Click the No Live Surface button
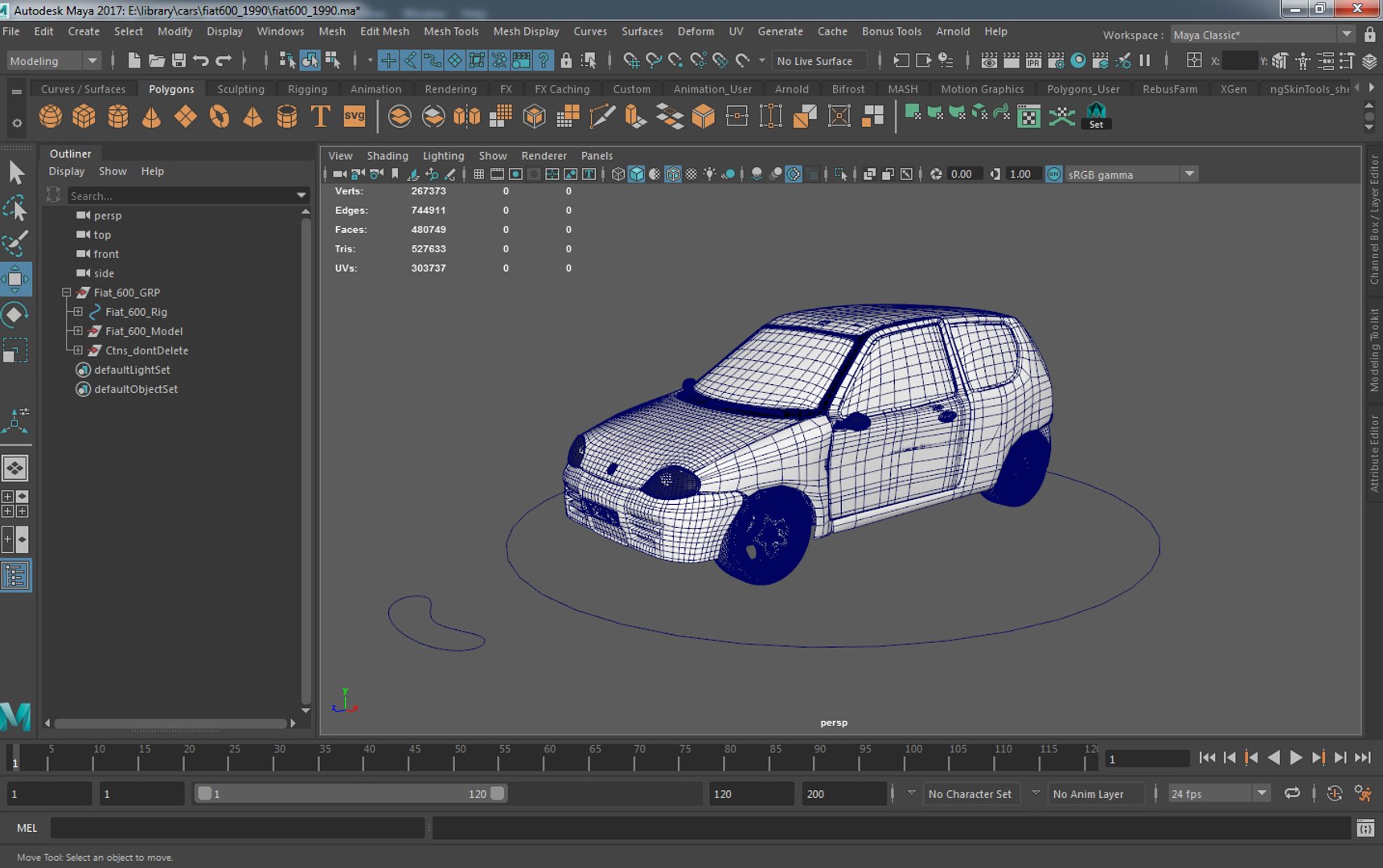The width and height of the screenshot is (1383, 868). point(820,61)
